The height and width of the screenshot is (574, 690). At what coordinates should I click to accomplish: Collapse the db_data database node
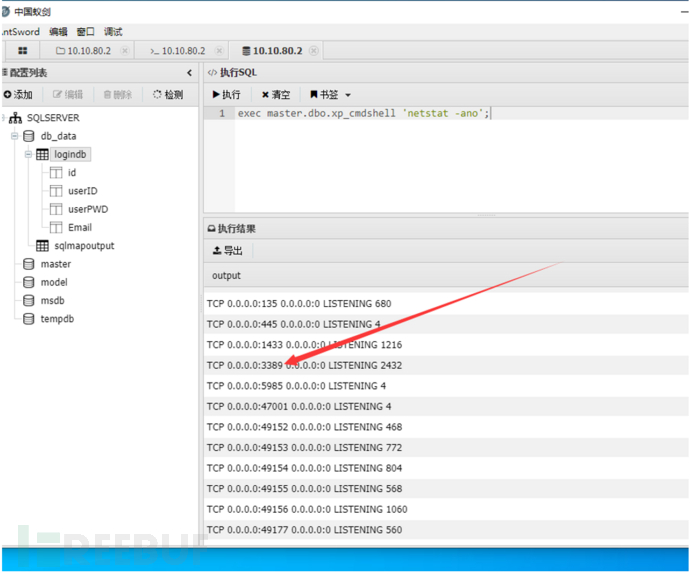click(15, 136)
